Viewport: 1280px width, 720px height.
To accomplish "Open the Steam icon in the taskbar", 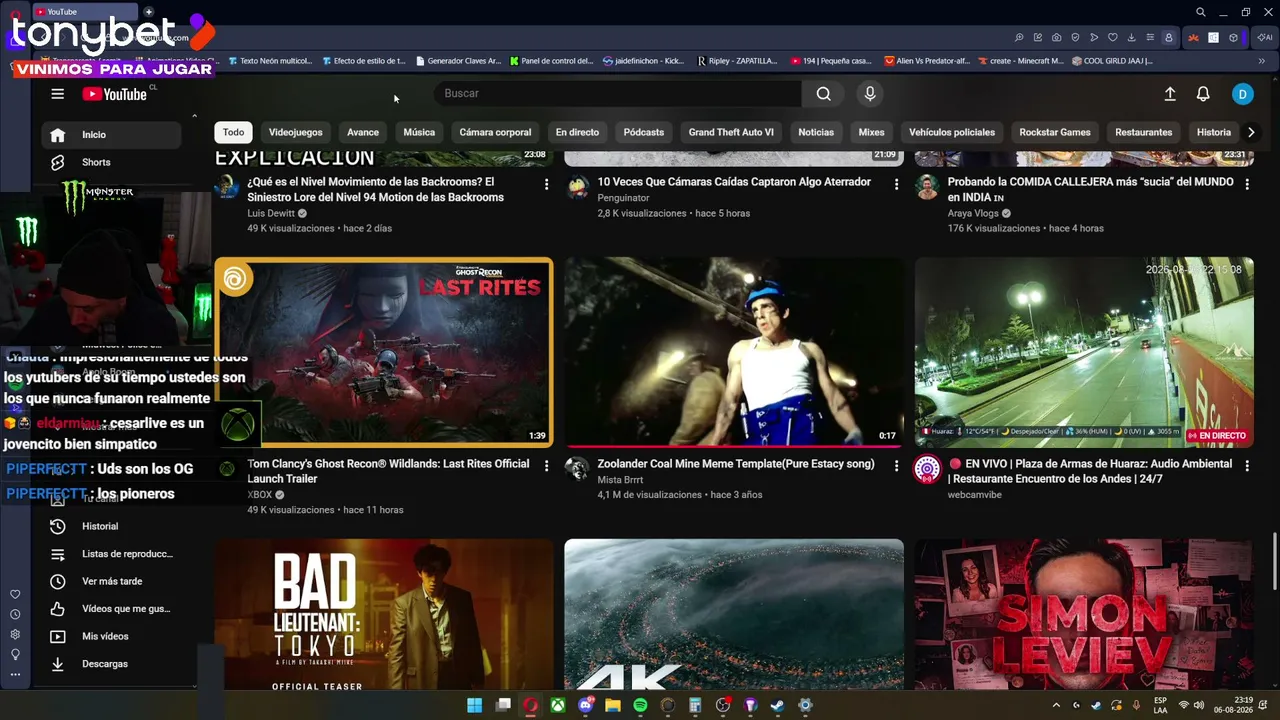I will 777,705.
